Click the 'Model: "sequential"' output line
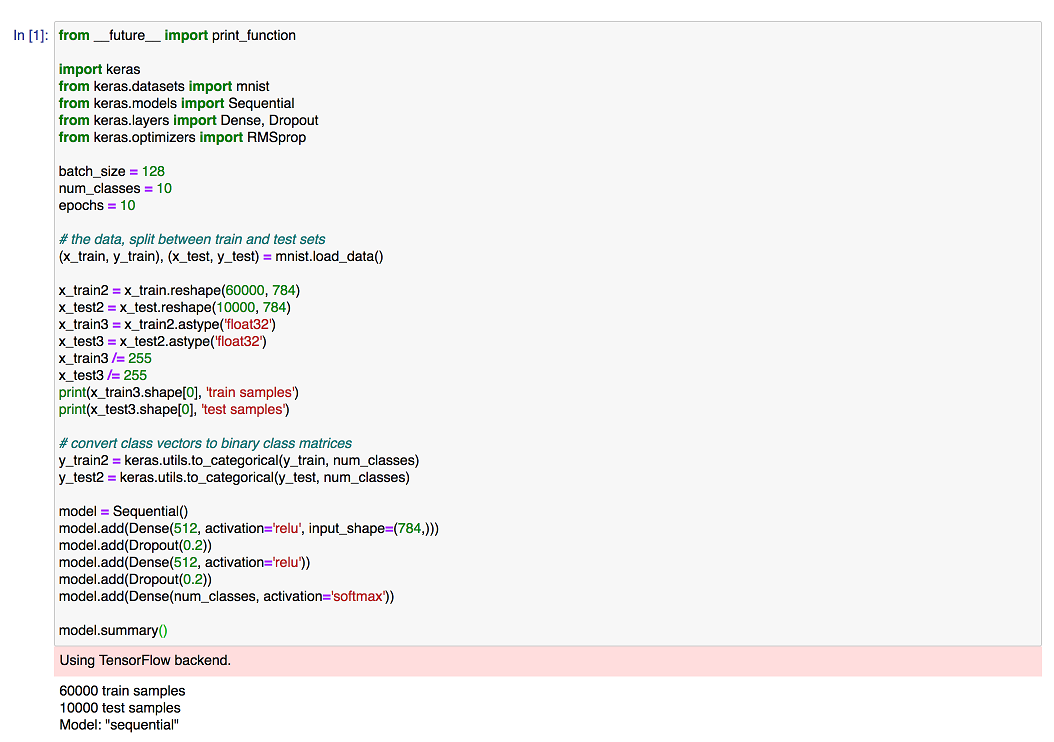 click(118, 725)
